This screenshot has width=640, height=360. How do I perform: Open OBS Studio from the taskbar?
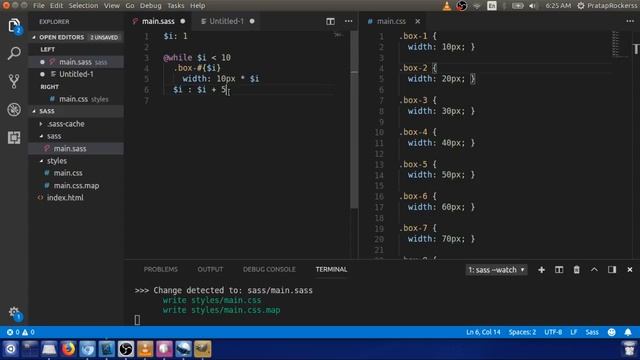pos(126,349)
